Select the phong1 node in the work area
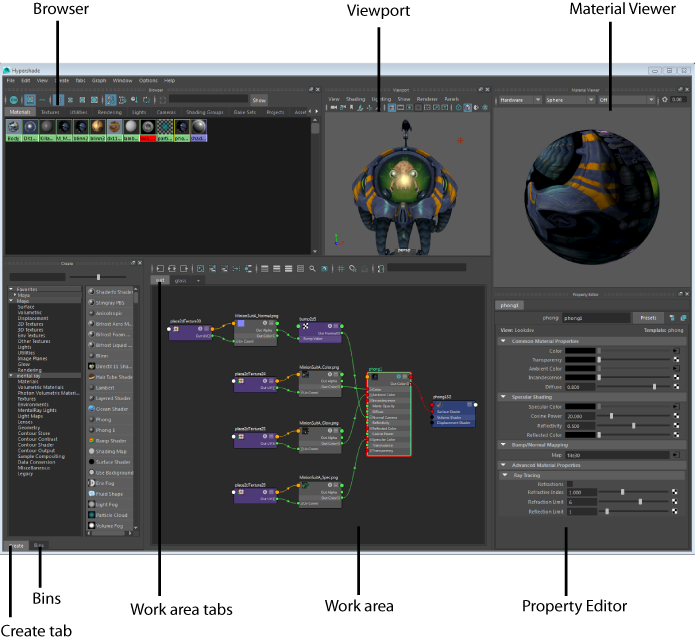The width and height of the screenshot is (695, 640). (x=389, y=414)
